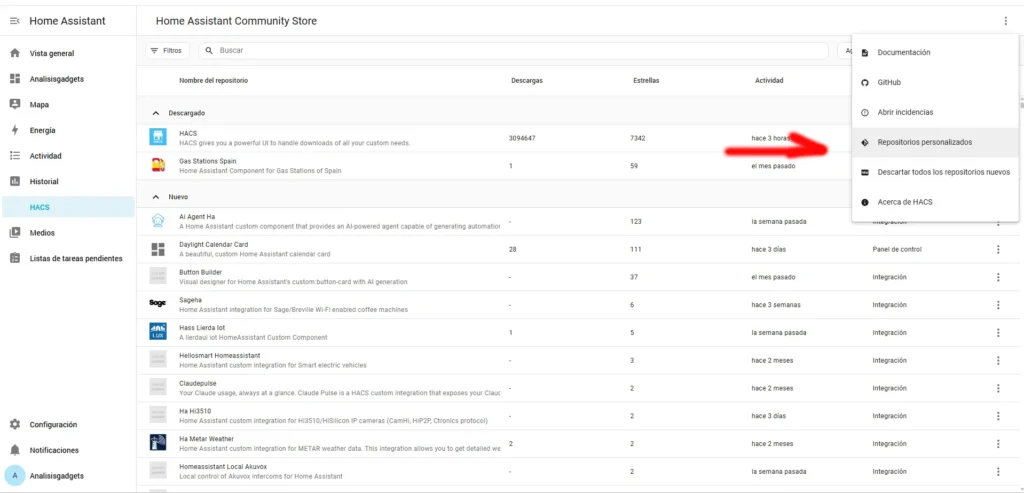The height and width of the screenshot is (493, 1024).
Task: Choose GitHub from the menu
Action: coord(935,82)
